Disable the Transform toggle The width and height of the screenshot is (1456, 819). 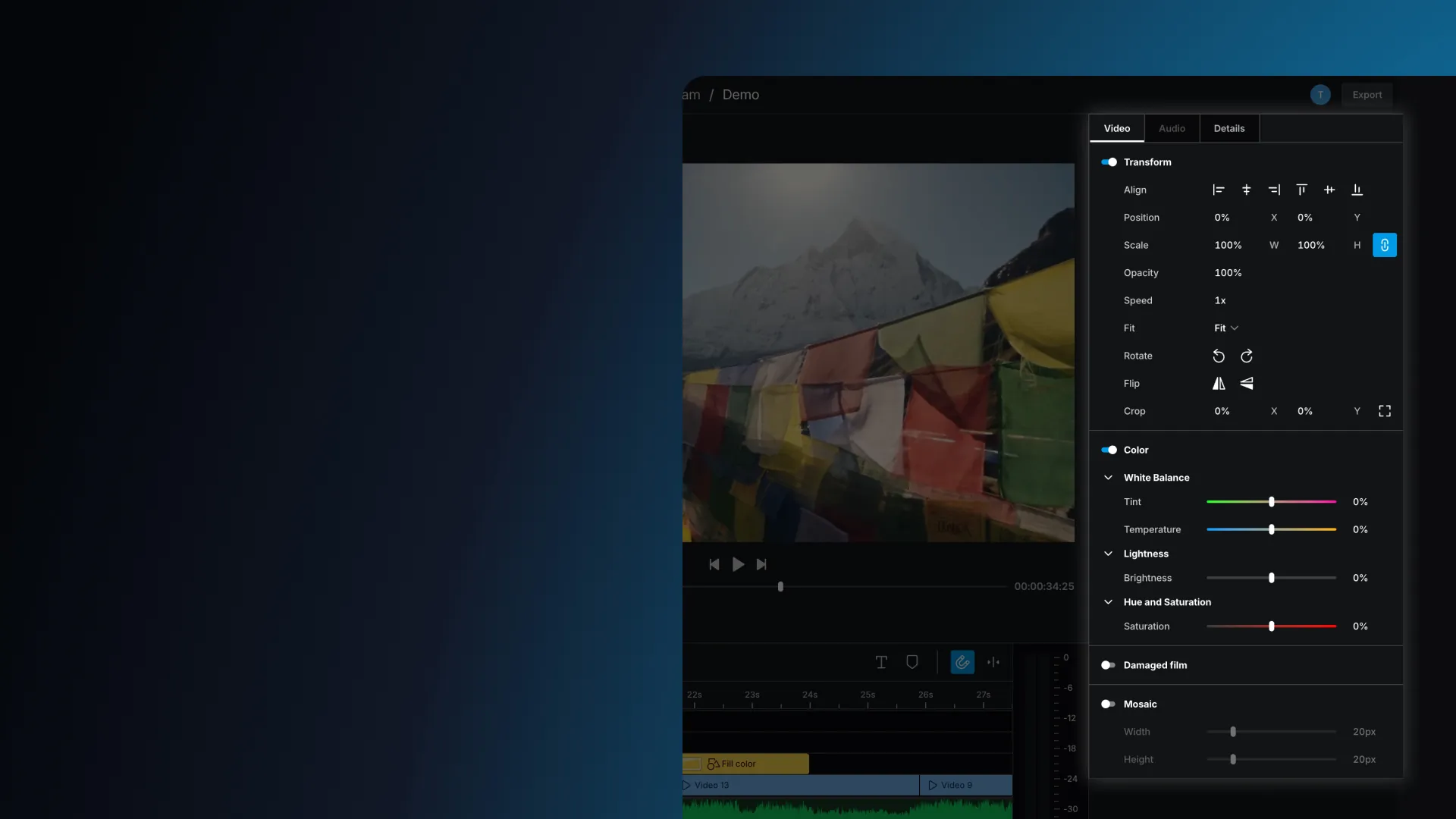click(x=1109, y=162)
